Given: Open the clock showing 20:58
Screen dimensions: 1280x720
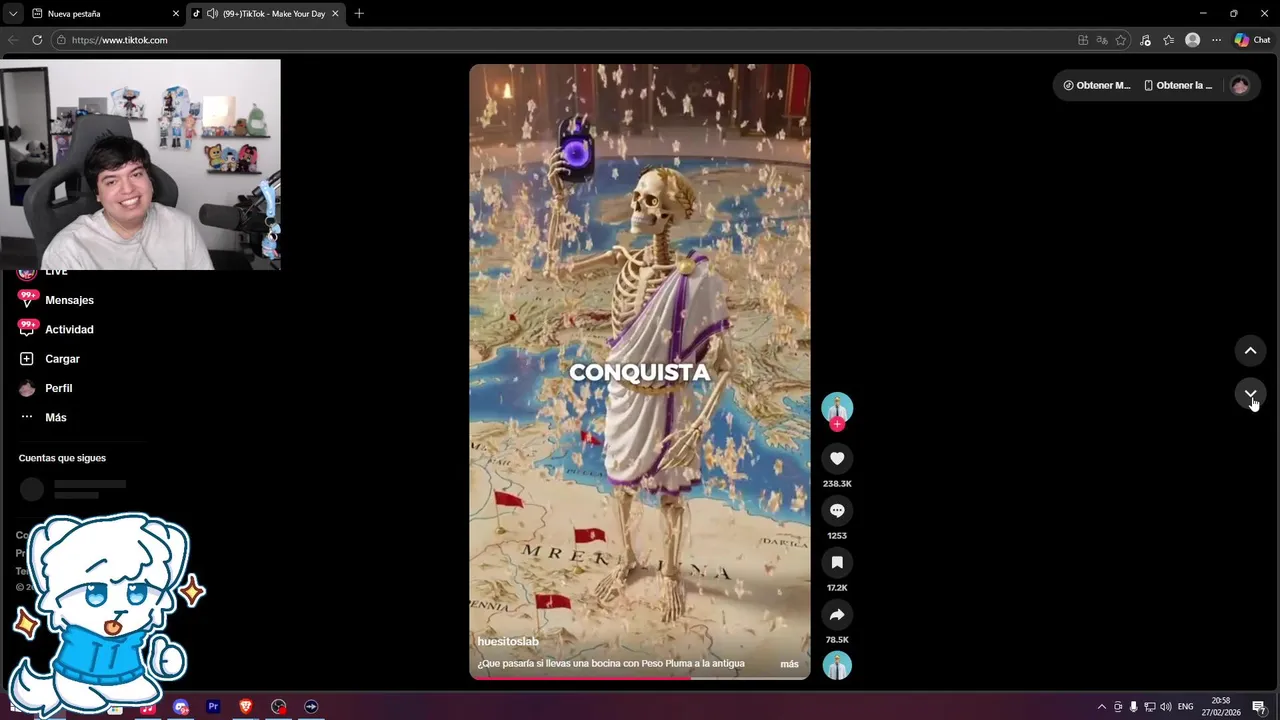Looking at the screenshot, I should coord(1221,707).
